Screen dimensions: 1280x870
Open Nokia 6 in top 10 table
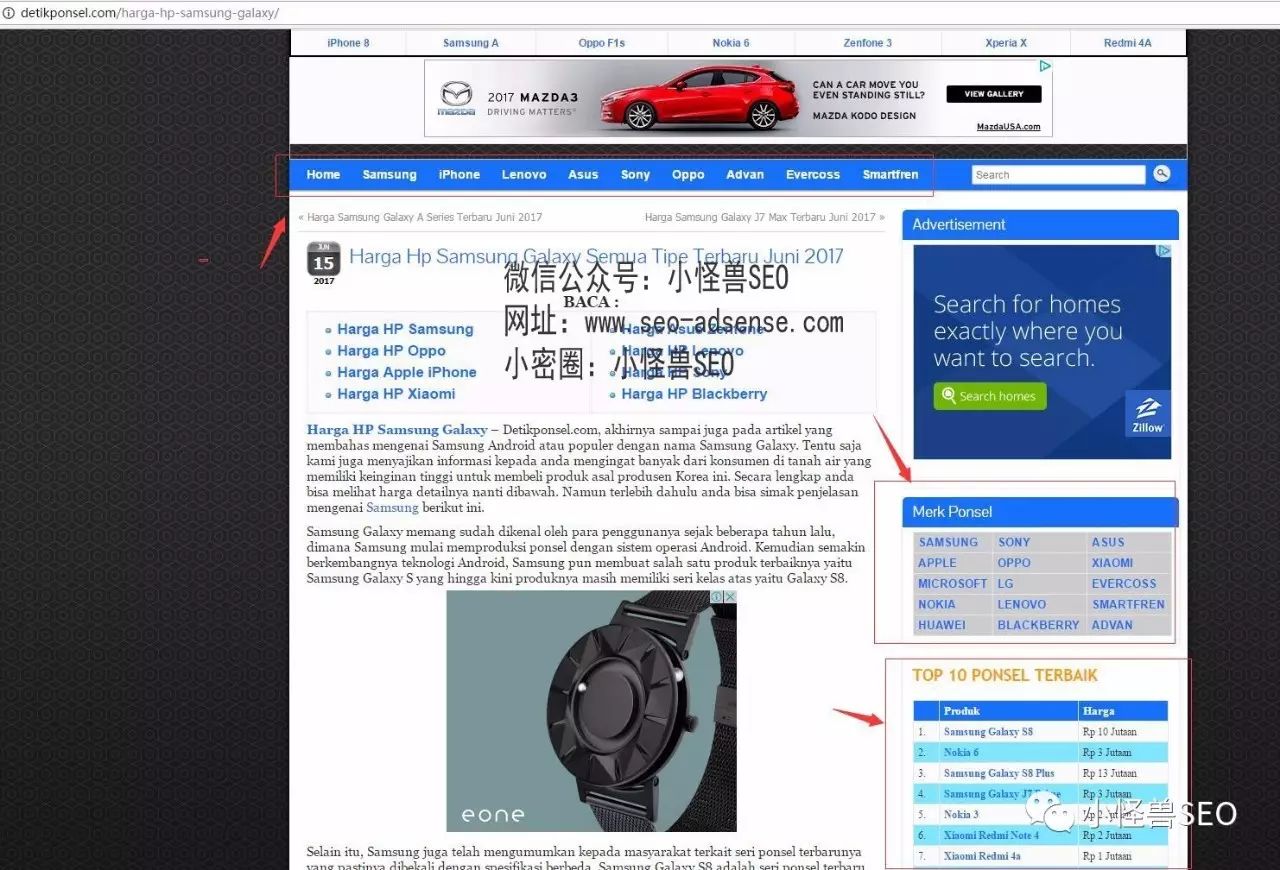[x=961, y=753]
